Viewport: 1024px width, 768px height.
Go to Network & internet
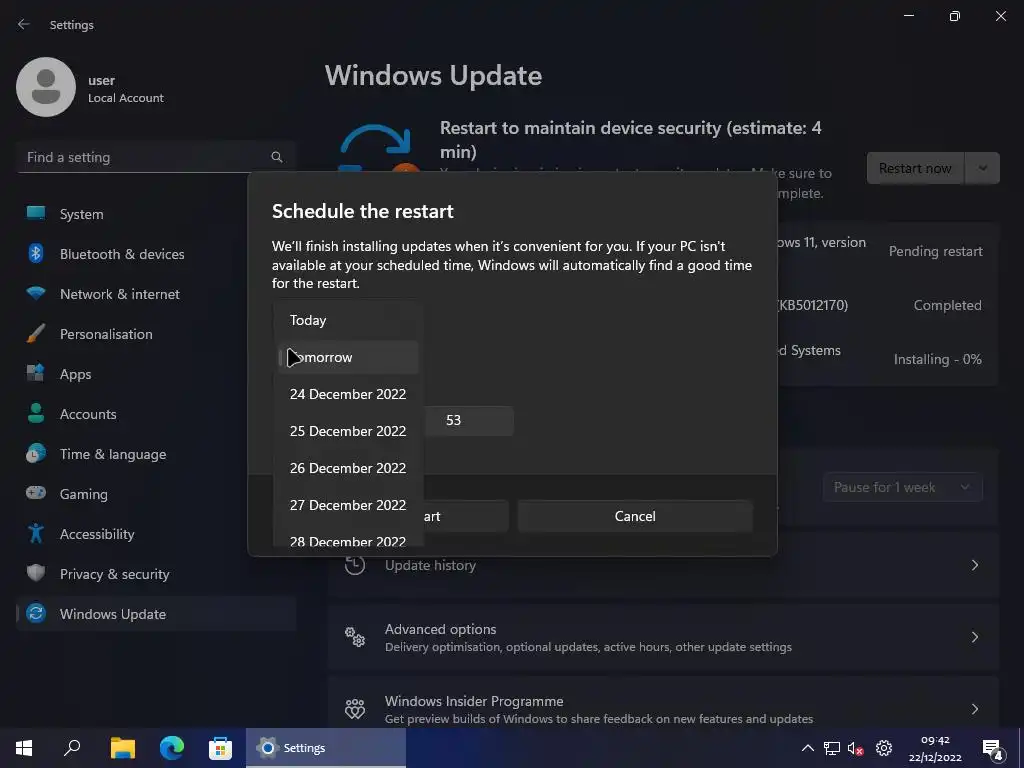click(x=156, y=294)
